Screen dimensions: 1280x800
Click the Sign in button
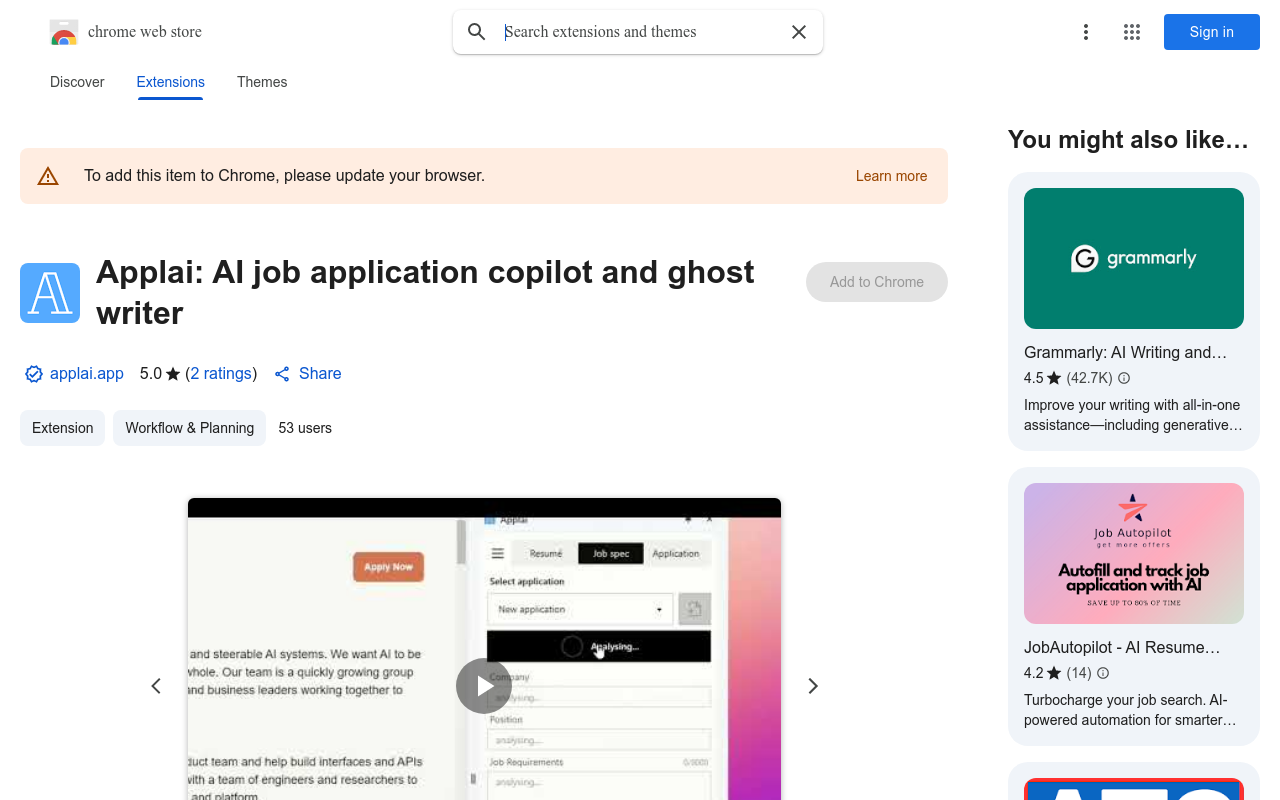[x=1212, y=32]
